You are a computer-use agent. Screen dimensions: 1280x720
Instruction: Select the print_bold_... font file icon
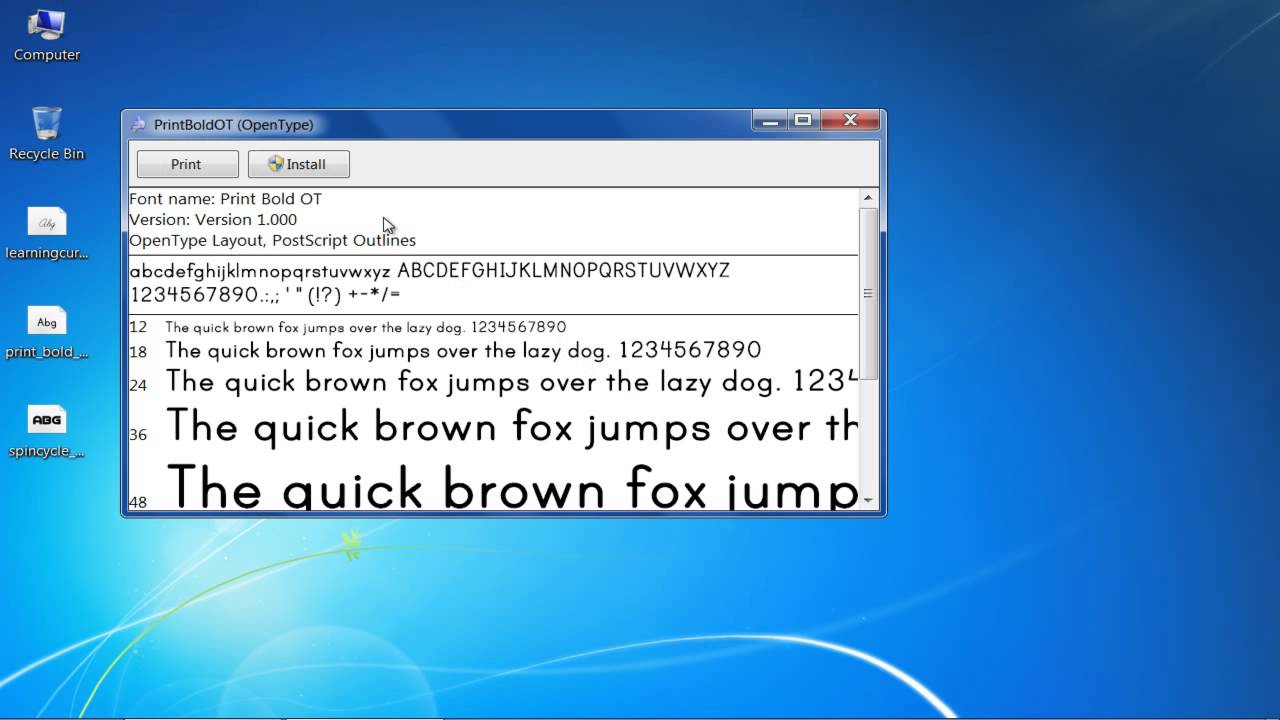click(x=46, y=331)
